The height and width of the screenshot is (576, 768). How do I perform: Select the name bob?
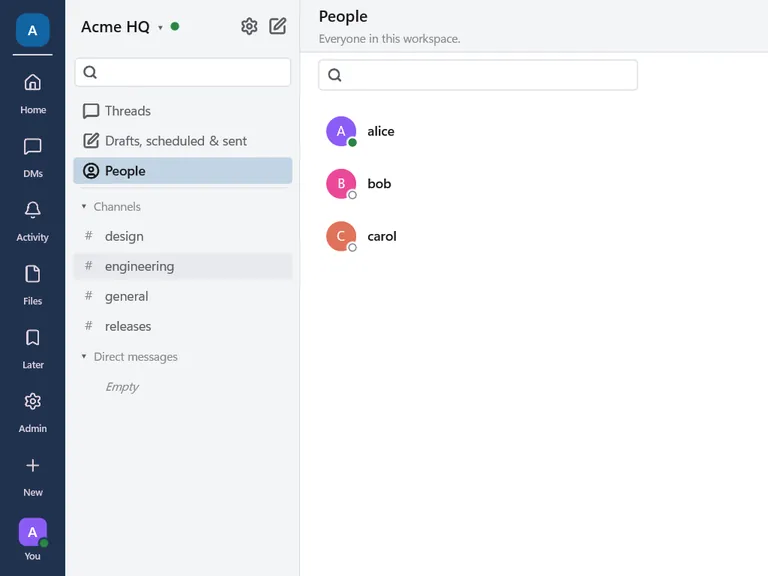click(379, 184)
